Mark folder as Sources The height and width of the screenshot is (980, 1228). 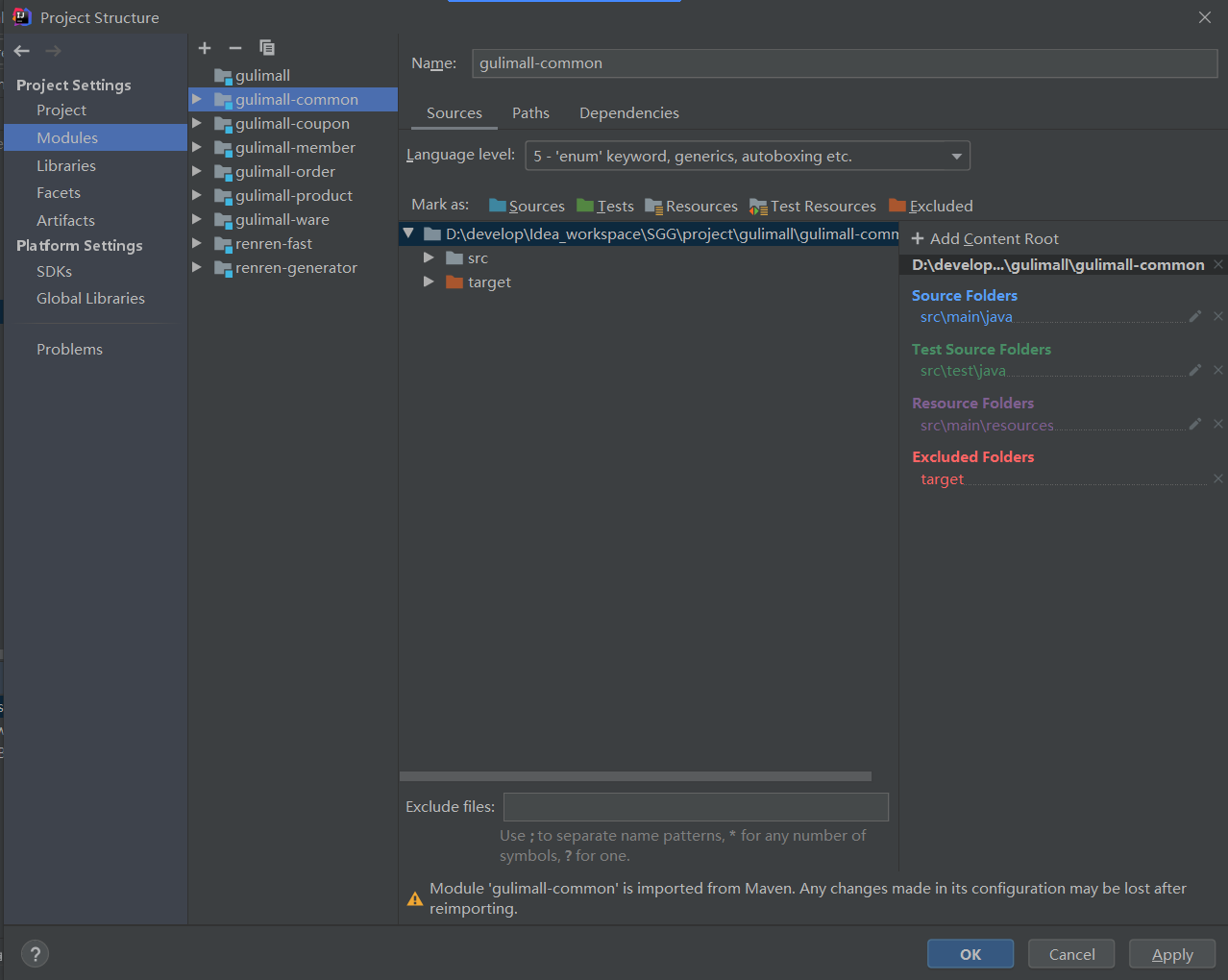(x=527, y=206)
